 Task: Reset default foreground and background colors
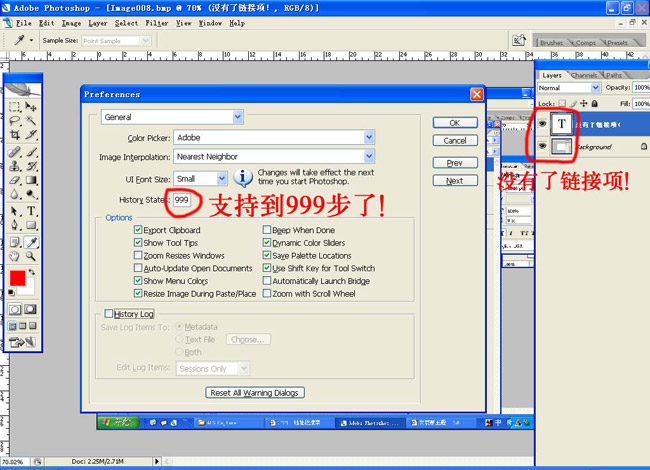point(11,293)
